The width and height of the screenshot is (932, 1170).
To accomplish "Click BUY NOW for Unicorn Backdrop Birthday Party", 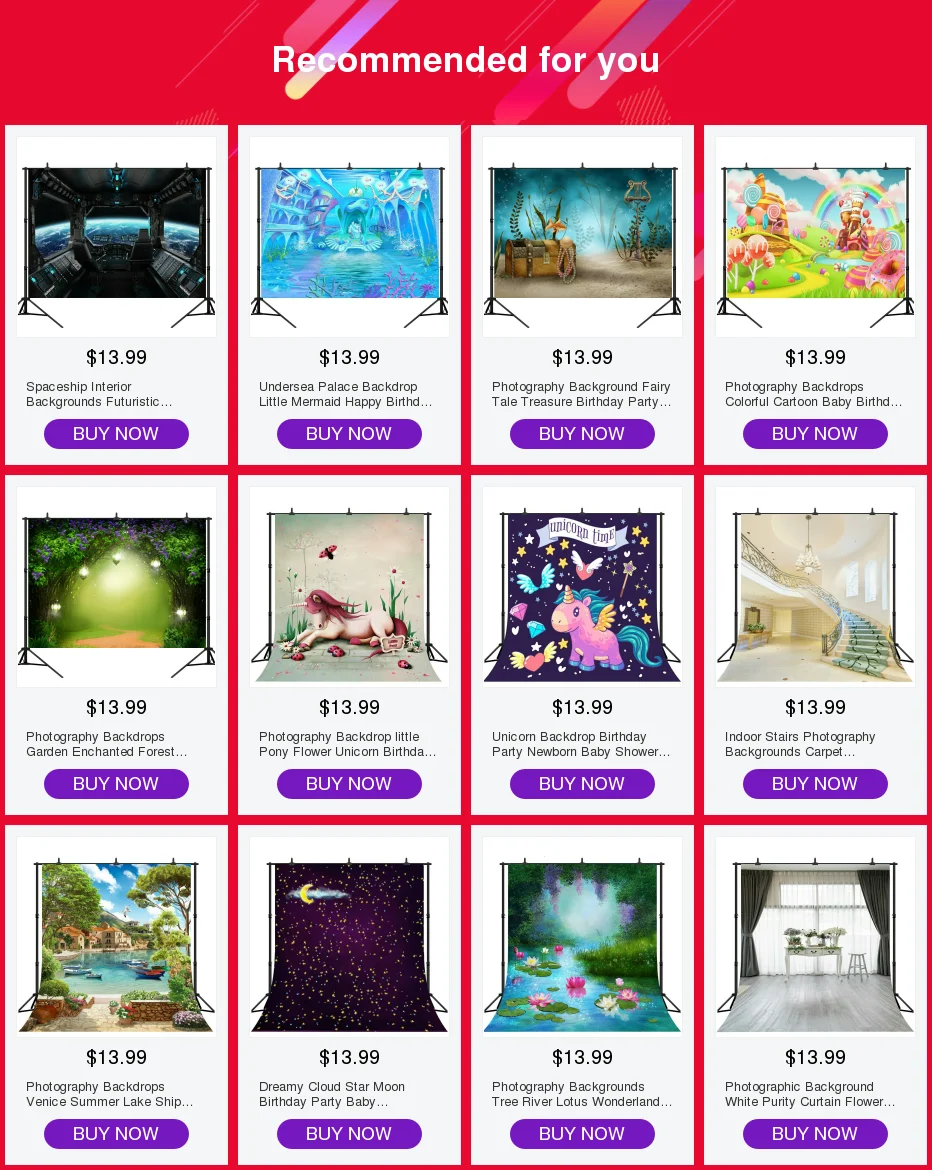I will click(x=582, y=783).
